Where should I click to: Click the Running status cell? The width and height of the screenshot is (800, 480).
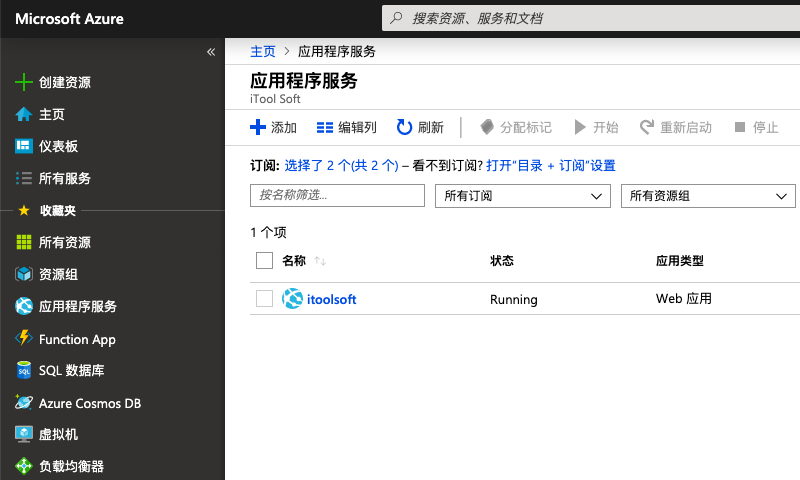point(513,299)
